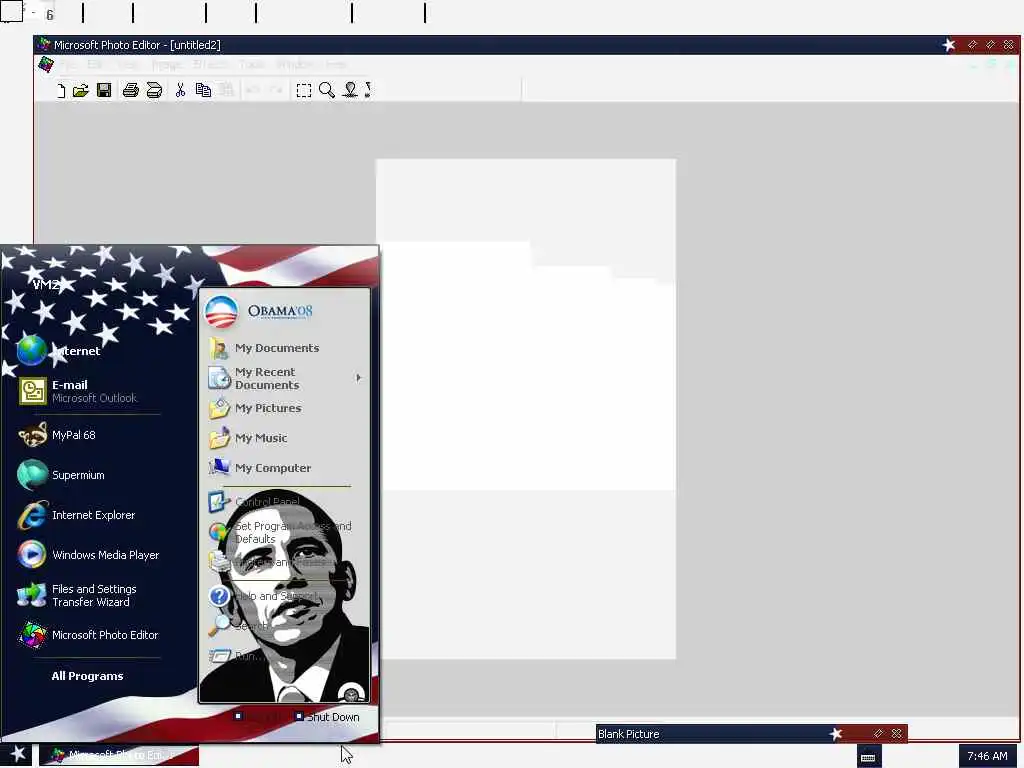Image resolution: width=1024 pixels, height=768 pixels.
Task: Open the My Pictures folder
Action: [x=255, y=408]
